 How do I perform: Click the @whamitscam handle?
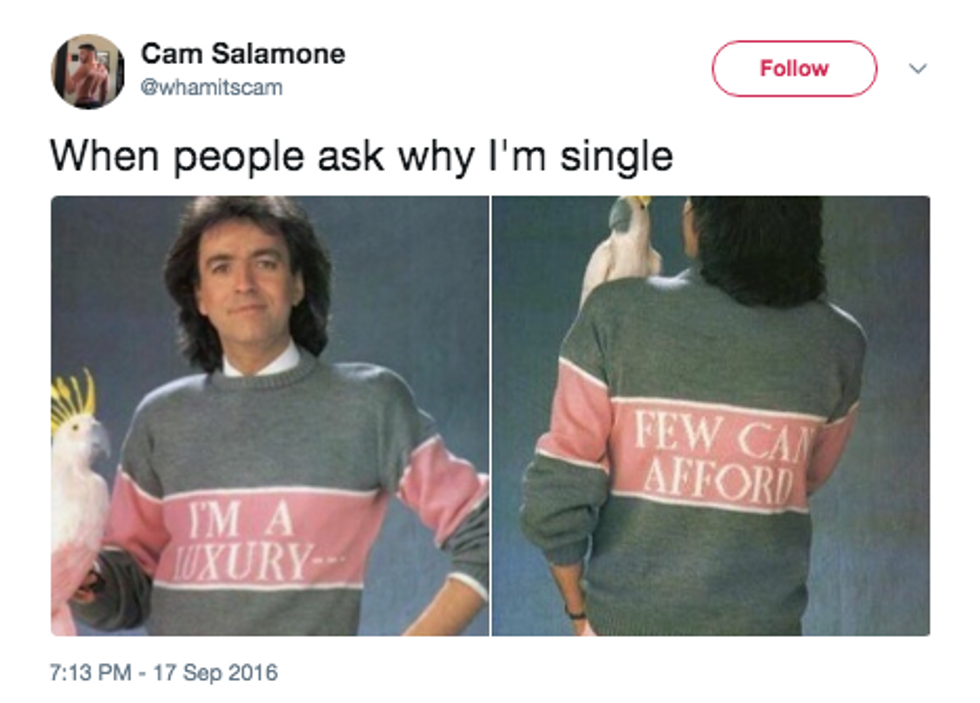point(211,87)
